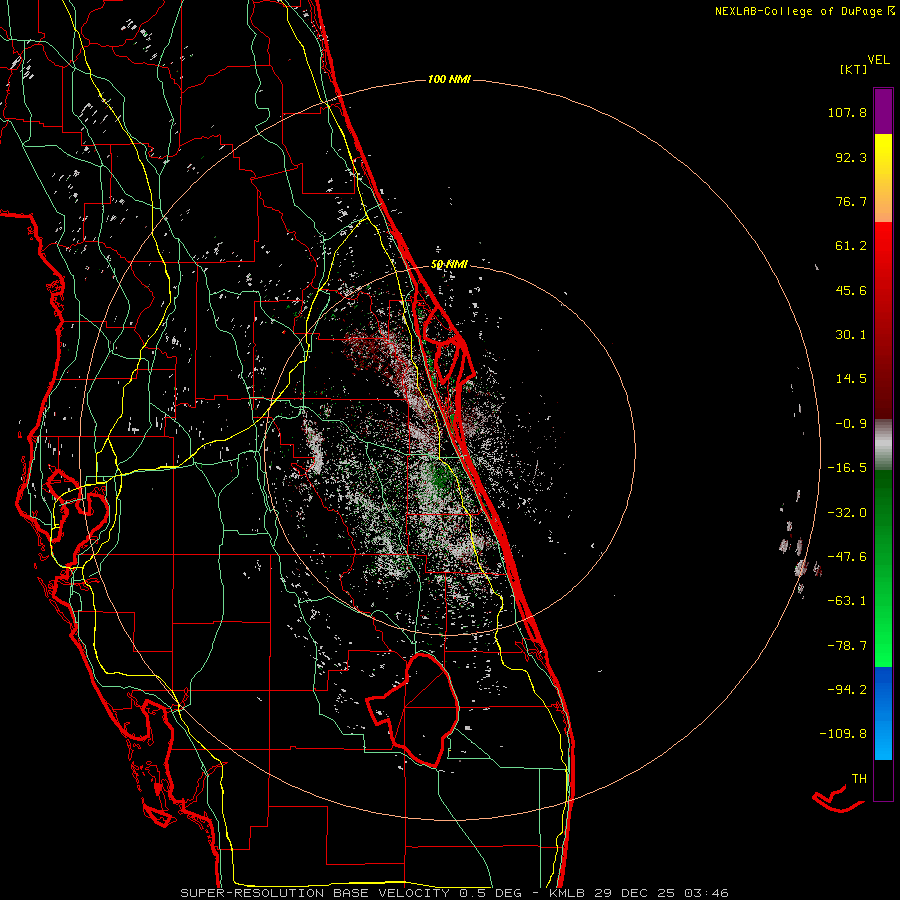900x900 pixels.
Task: Click the 100 NMI range ring label
Action: (x=449, y=79)
